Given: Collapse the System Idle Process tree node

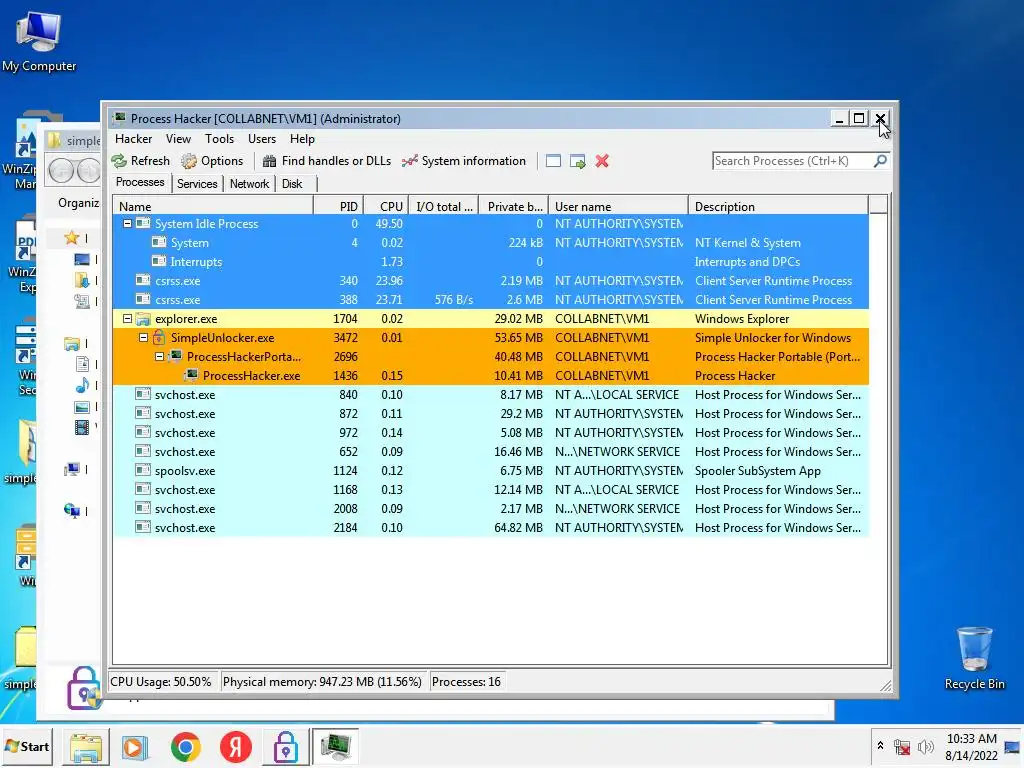Looking at the screenshot, I should click(127, 223).
